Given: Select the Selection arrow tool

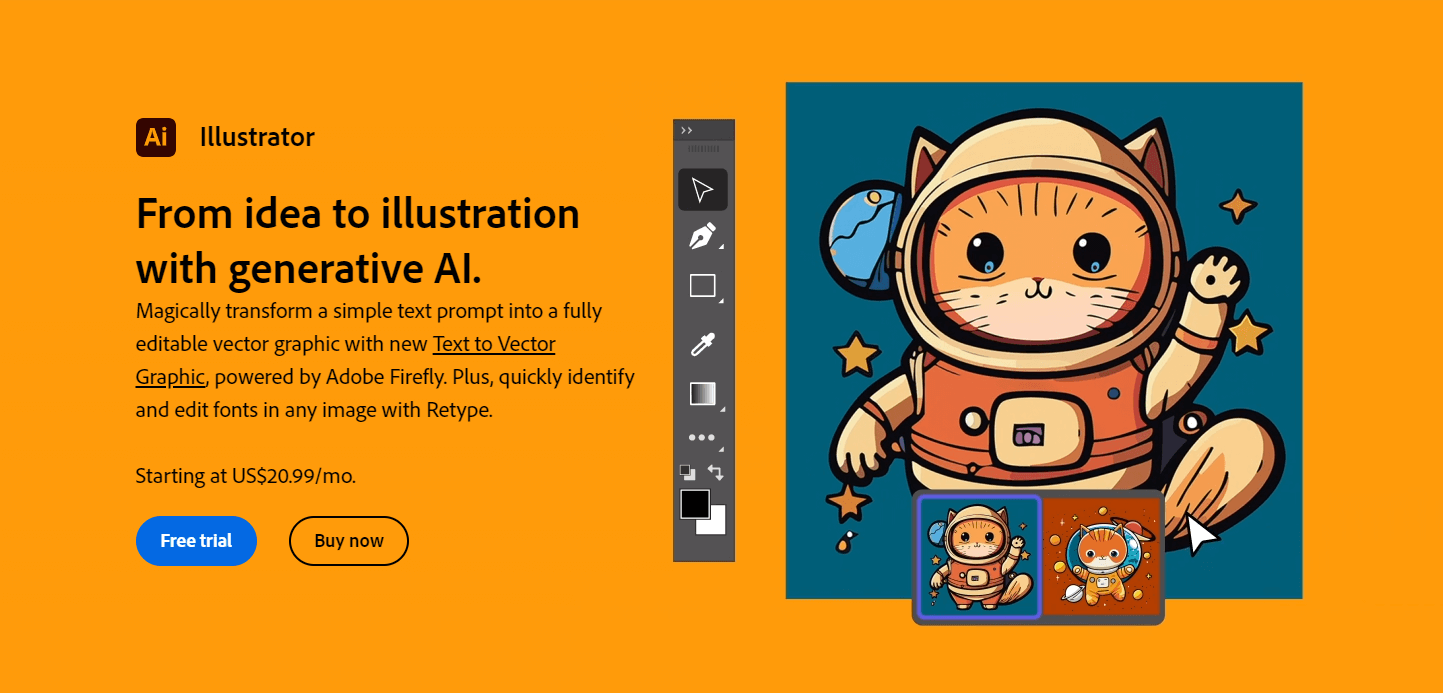Looking at the screenshot, I should pos(703,190).
